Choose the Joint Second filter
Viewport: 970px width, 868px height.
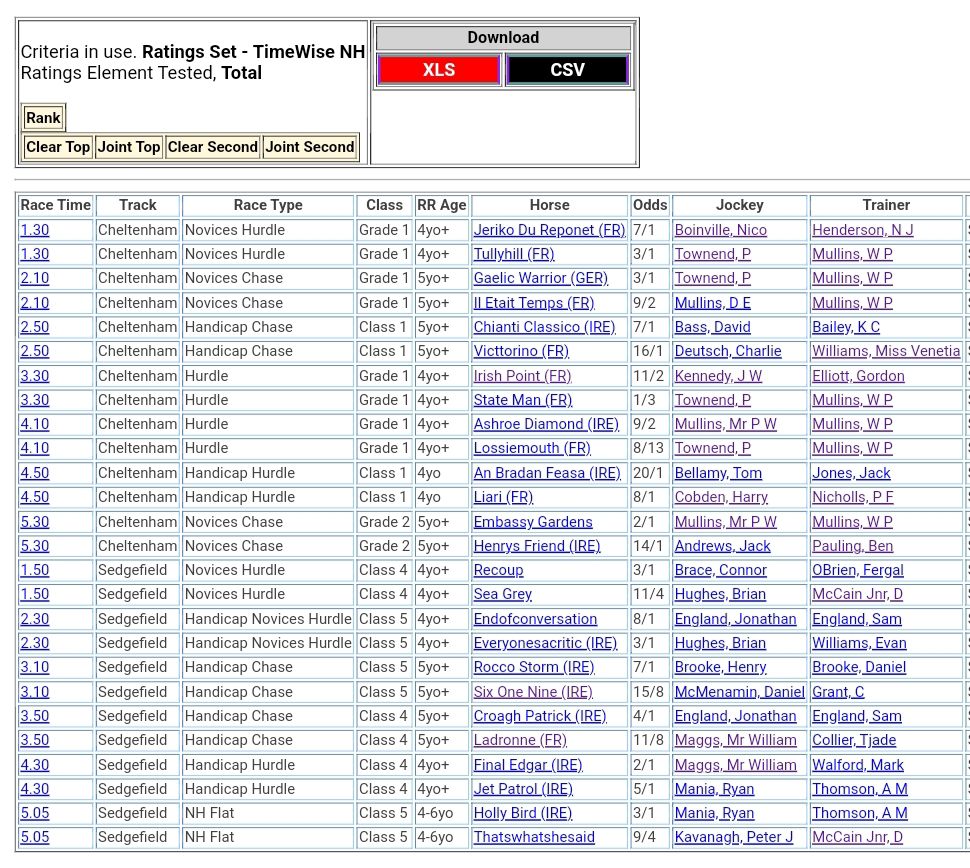310,147
